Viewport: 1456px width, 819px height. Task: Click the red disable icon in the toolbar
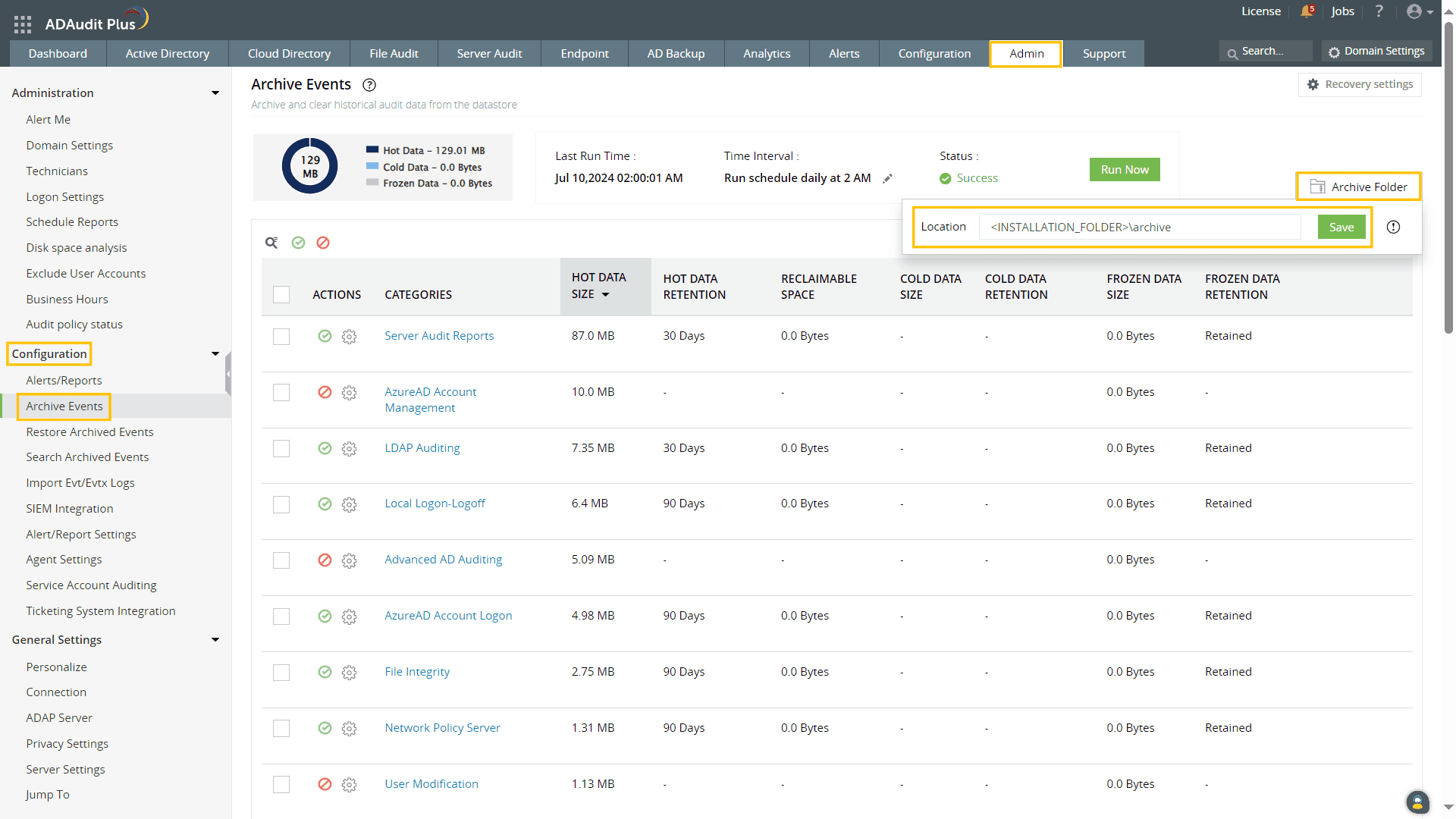323,243
